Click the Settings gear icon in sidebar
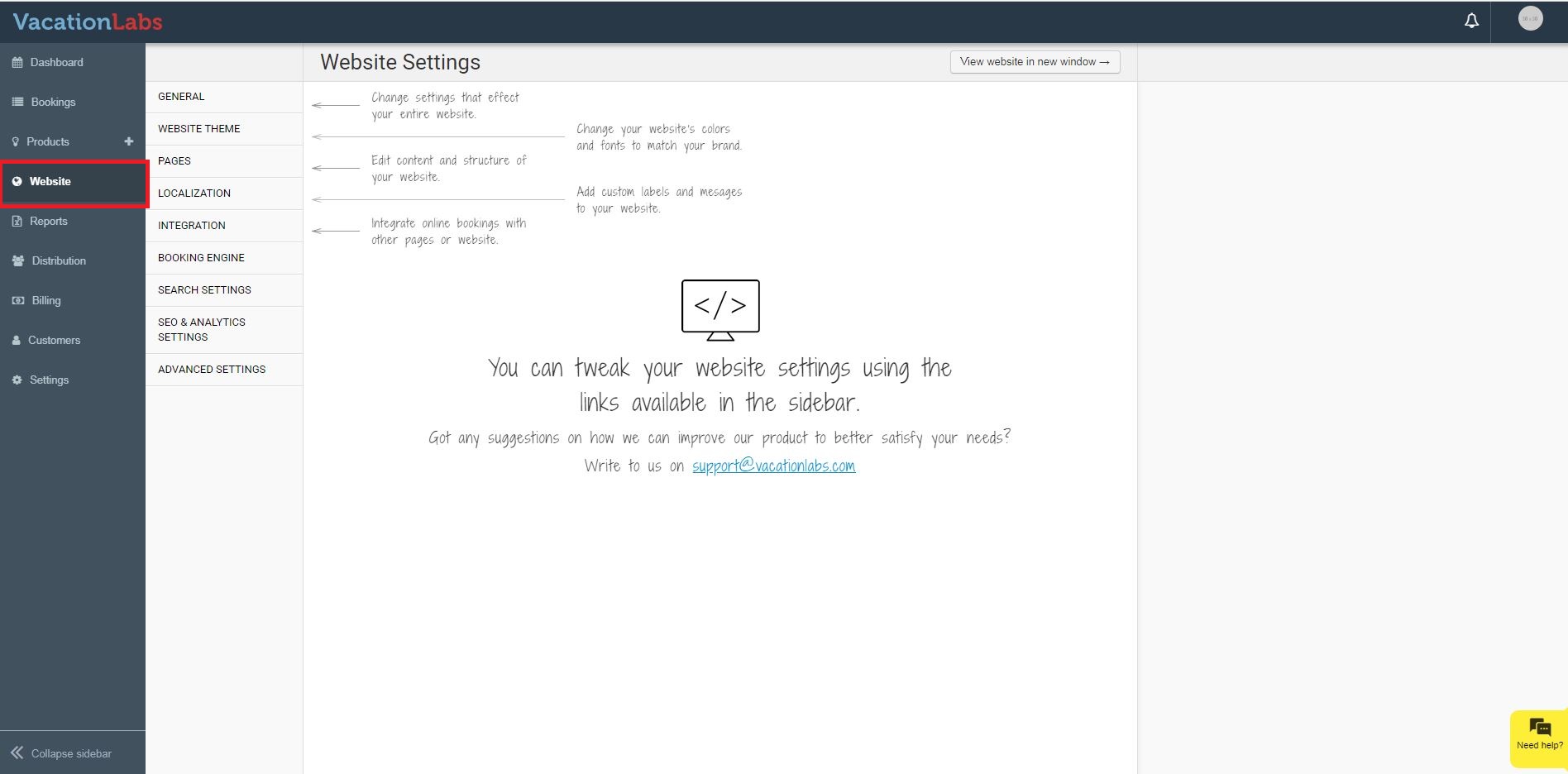Viewport: 1568px width, 774px height. [17, 380]
